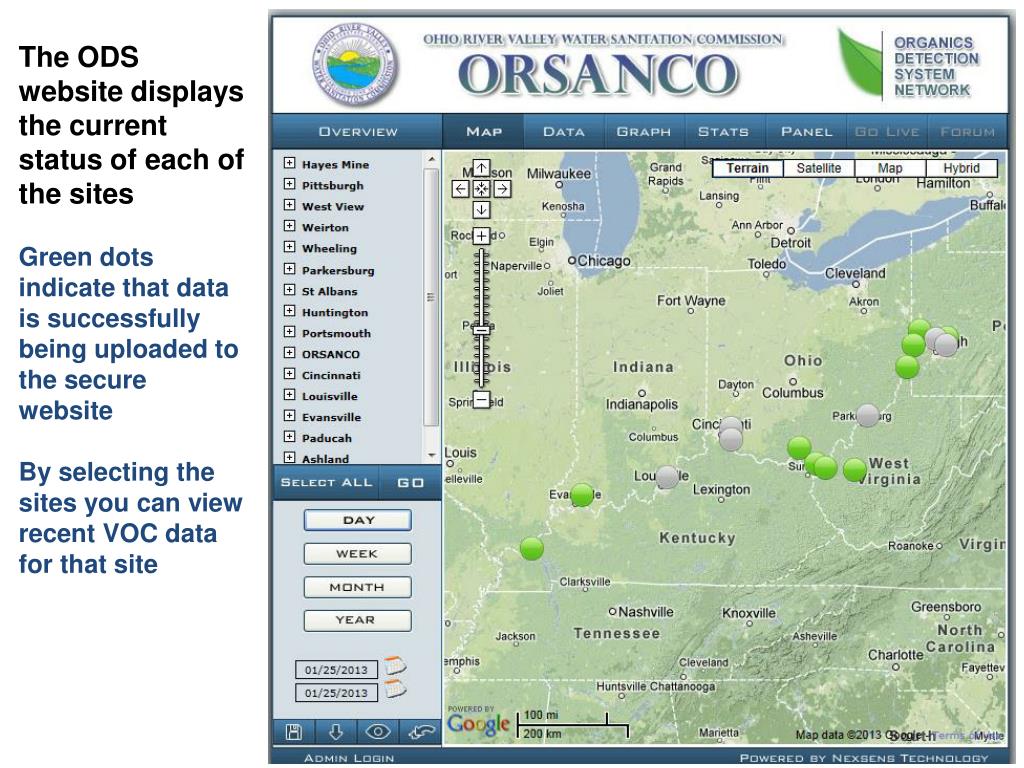Switch to the Panel tab
This screenshot has width=1024, height=768.
click(x=807, y=132)
